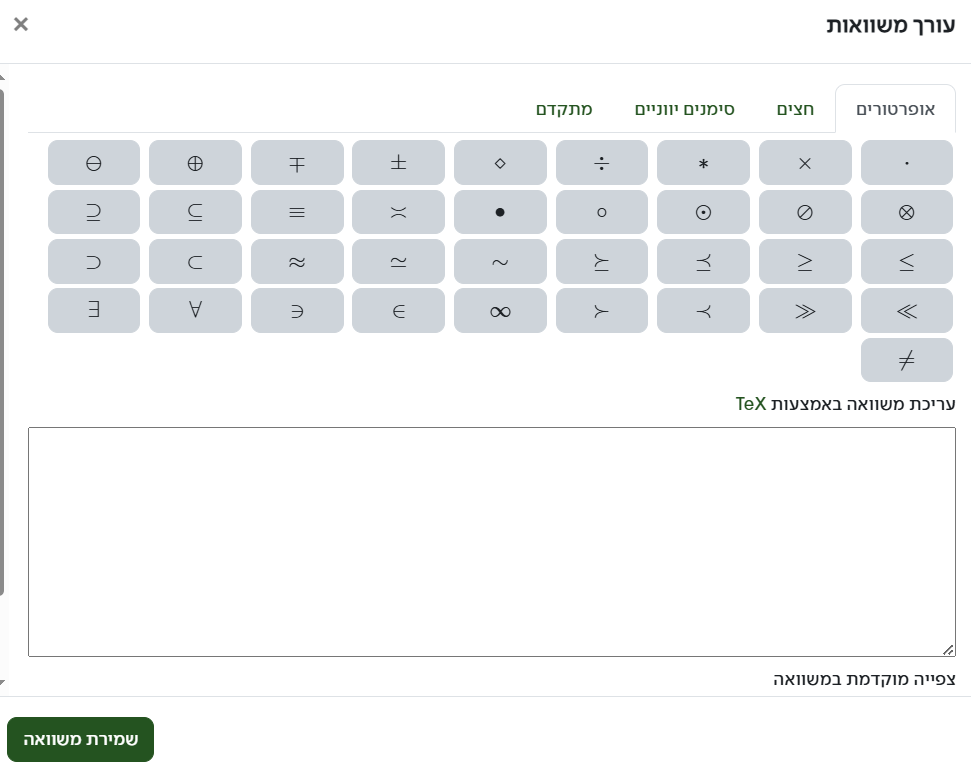Image resolution: width=971 pixels, height=771 pixels.
Task: Insert the for-all quantifier symbol
Action: coord(195,311)
